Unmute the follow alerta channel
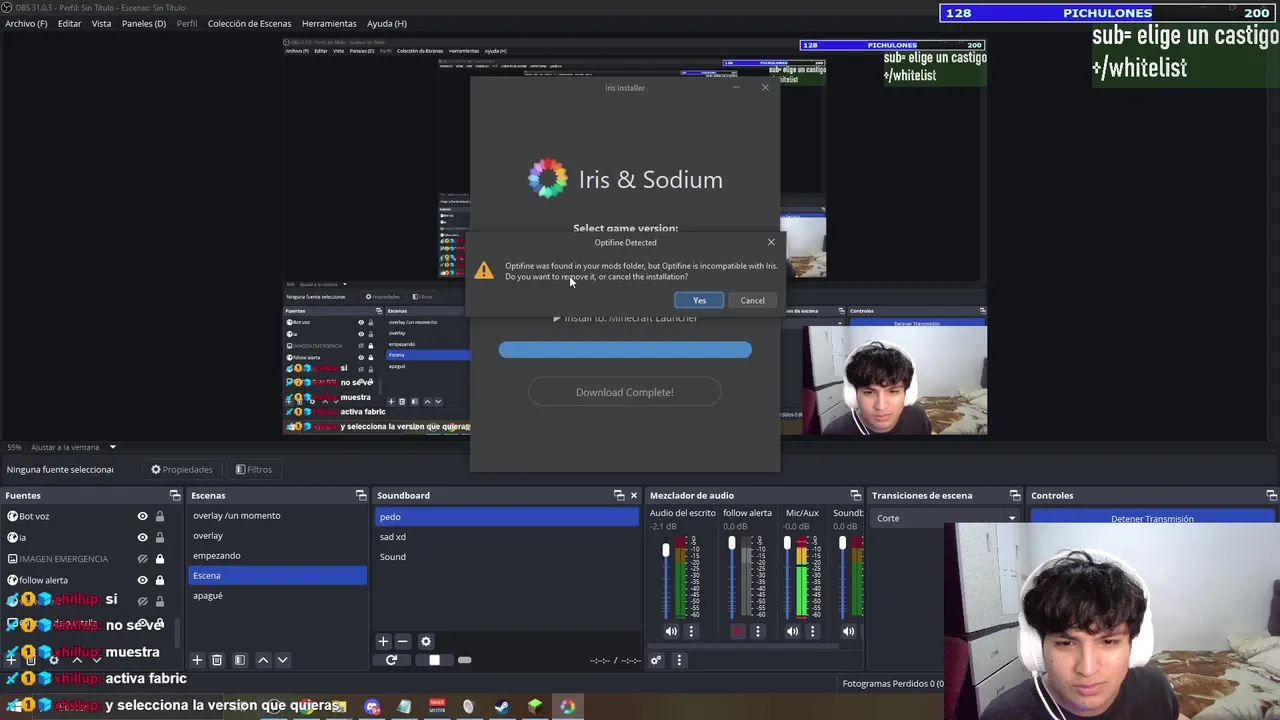The width and height of the screenshot is (1280, 720). click(x=738, y=631)
